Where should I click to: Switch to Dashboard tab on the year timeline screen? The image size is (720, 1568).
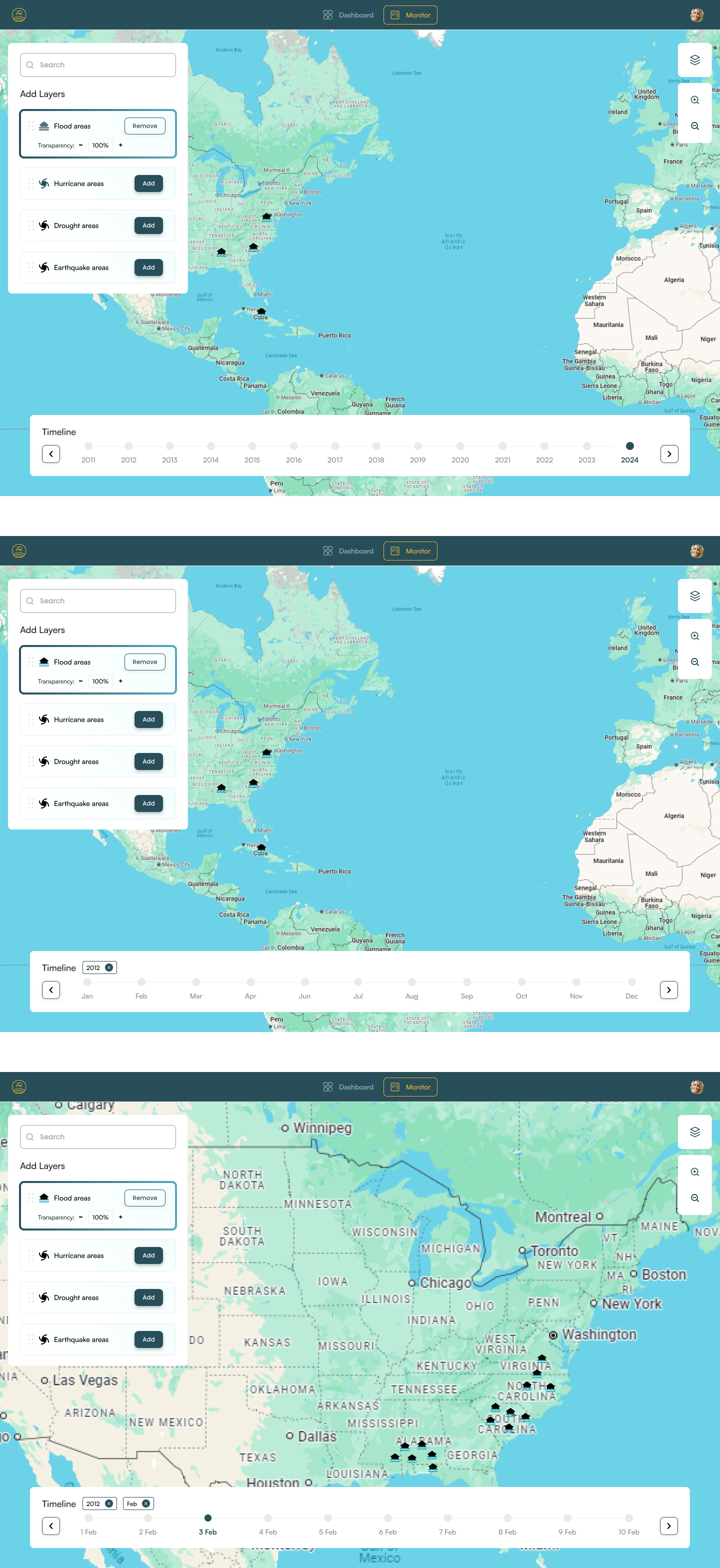tap(348, 14)
